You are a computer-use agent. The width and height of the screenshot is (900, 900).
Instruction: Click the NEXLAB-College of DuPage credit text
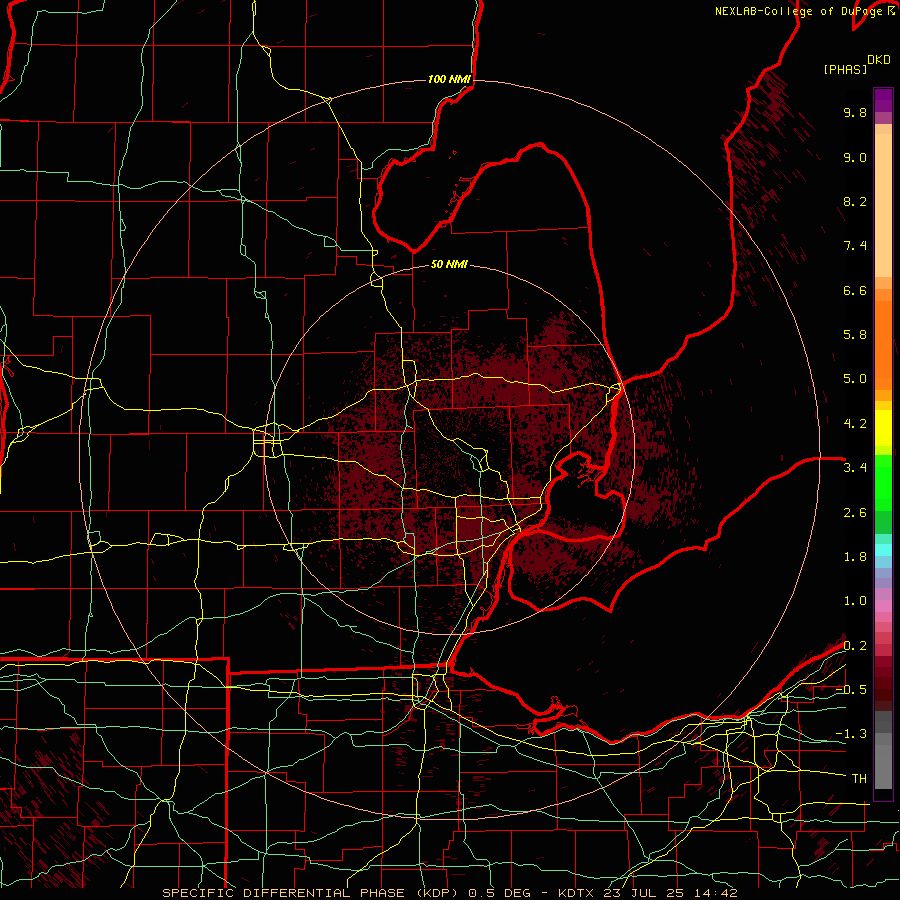(x=798, y=11)
